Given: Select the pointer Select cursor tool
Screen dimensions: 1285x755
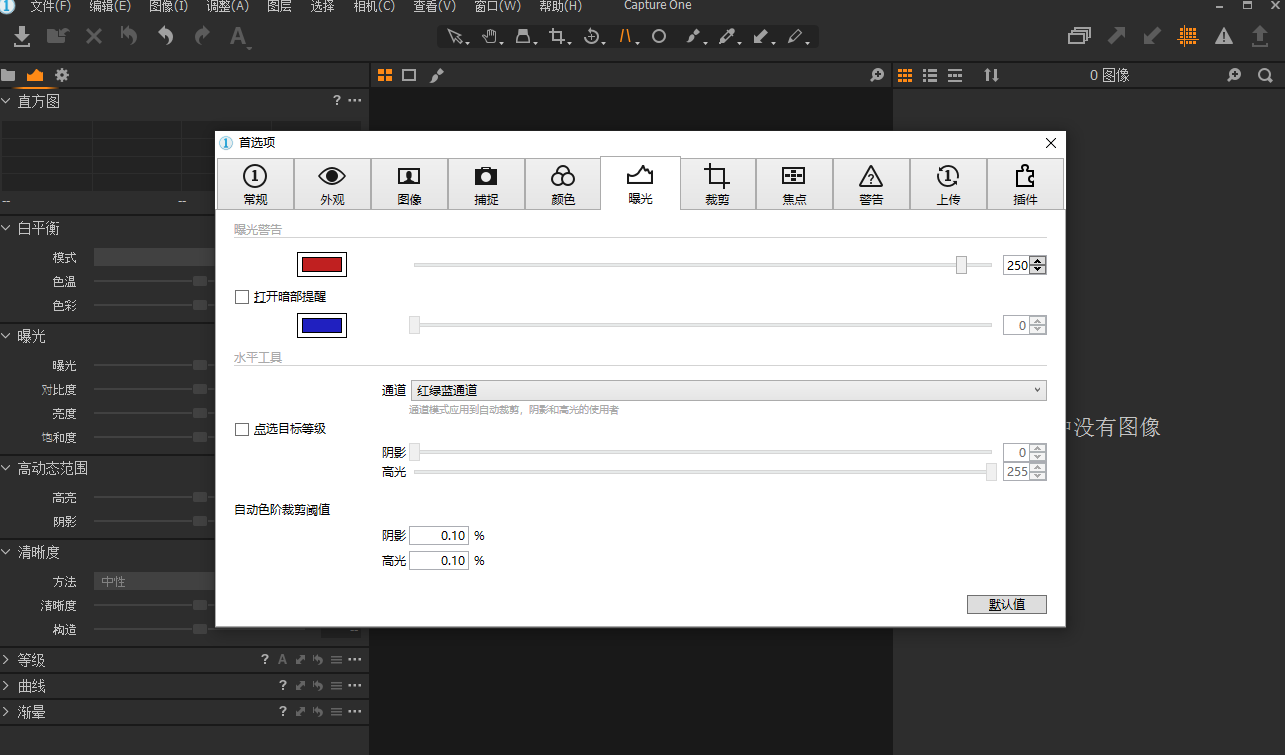Looking at the screenshot, I should (455, 37).
